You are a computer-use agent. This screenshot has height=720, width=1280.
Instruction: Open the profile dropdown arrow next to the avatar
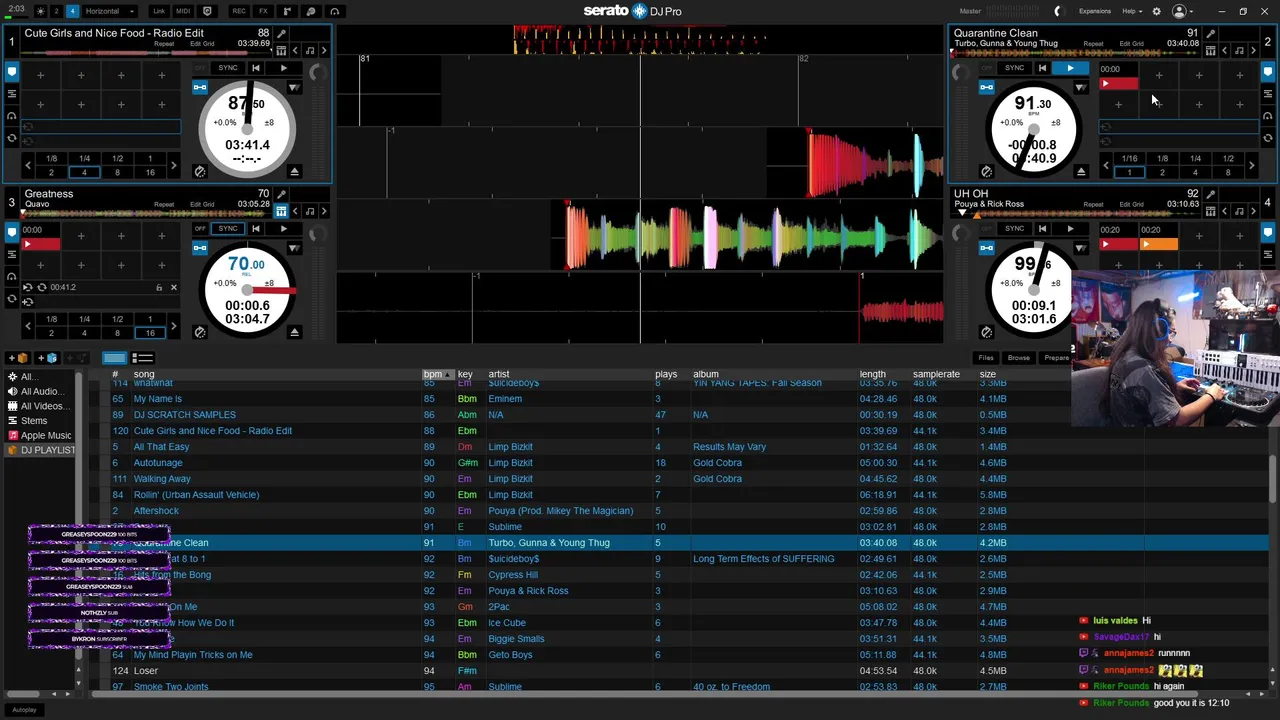point(1193,11)
